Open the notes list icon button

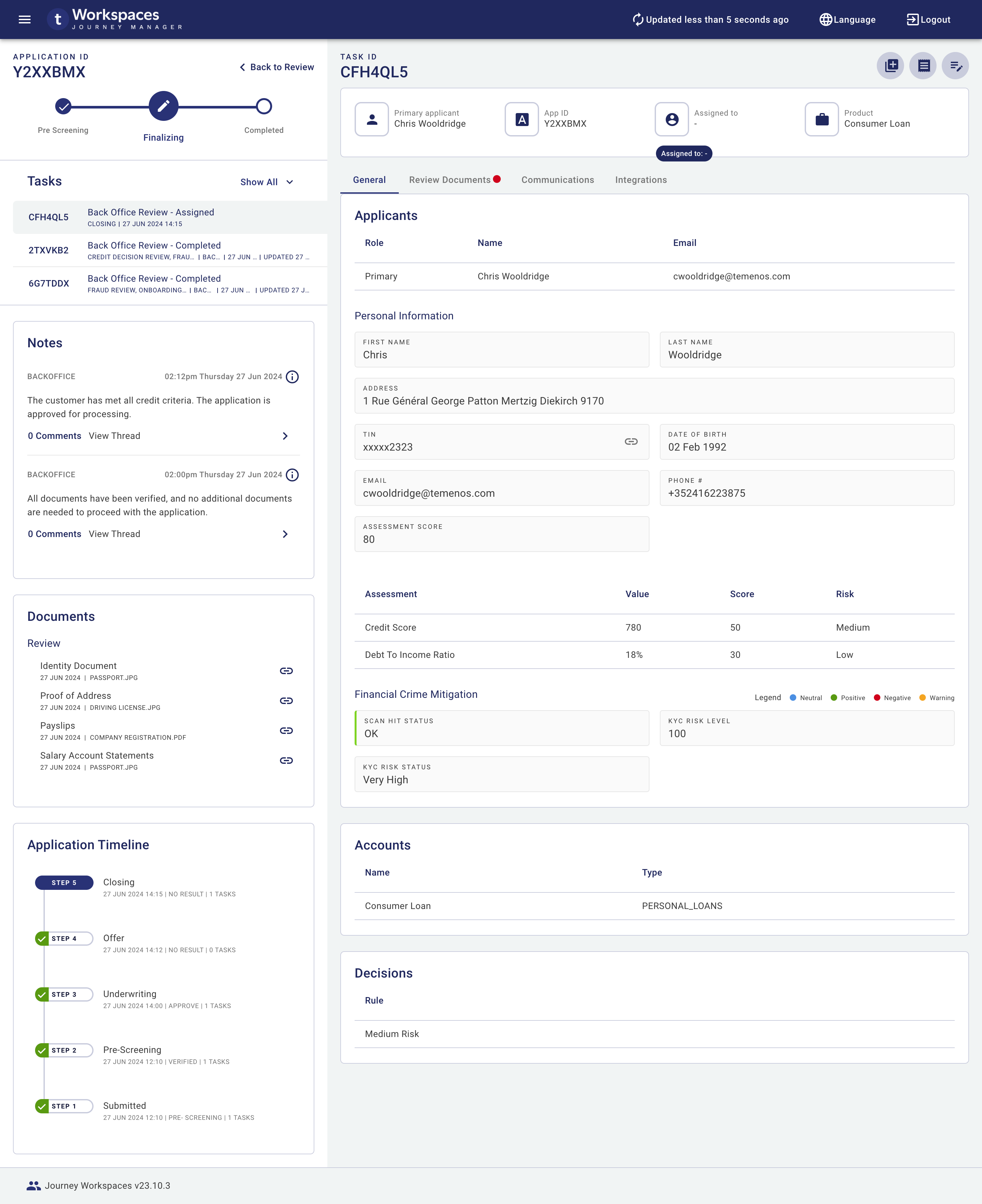923,66
